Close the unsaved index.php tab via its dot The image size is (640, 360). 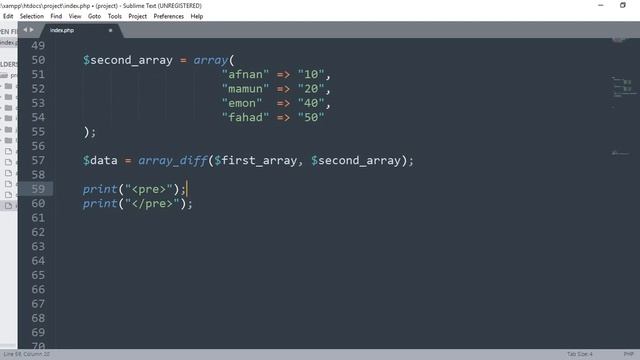coord(110,30)
